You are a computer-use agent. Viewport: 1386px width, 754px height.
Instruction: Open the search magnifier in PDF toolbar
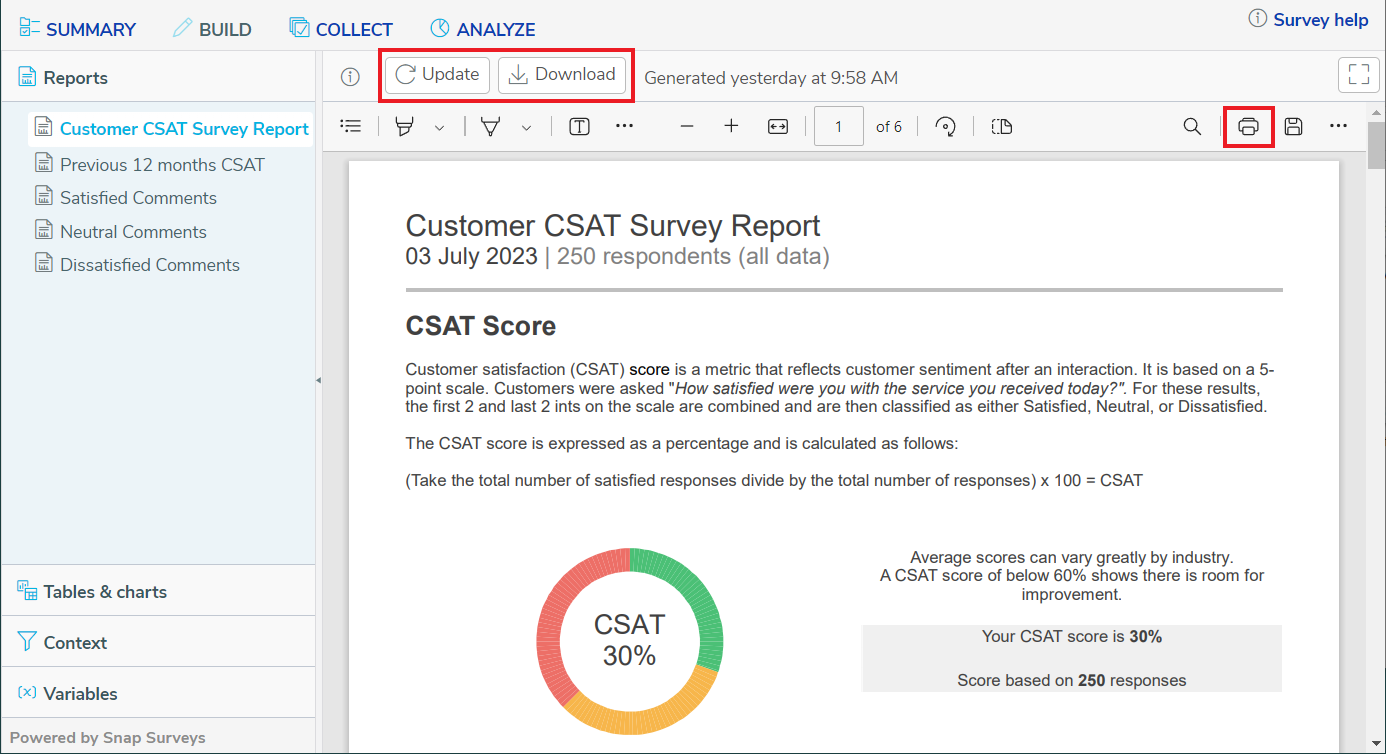pyautogui.click(x=1192, y=127)
